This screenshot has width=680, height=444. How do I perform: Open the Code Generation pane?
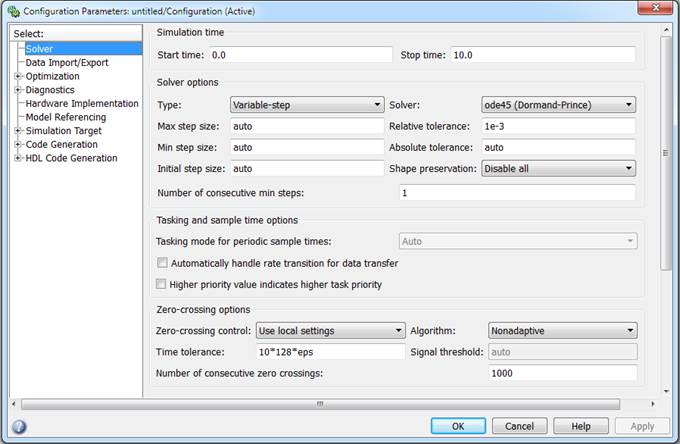click(x=62, y=144)
